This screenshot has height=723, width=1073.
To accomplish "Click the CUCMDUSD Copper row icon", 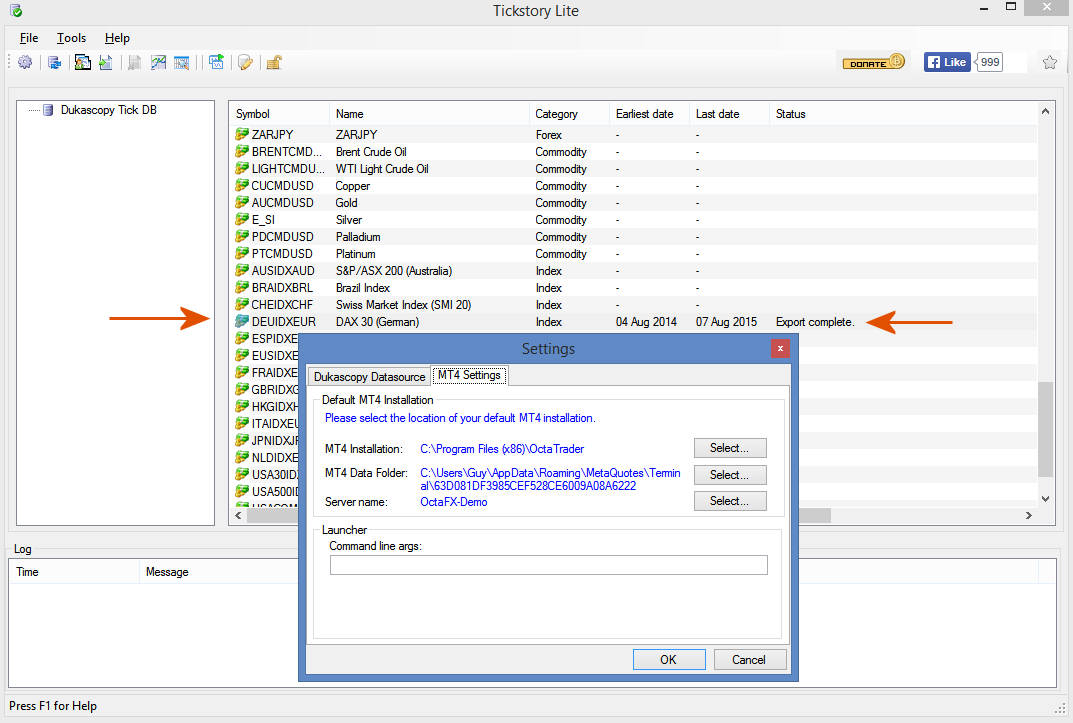I will click(242, 185).
